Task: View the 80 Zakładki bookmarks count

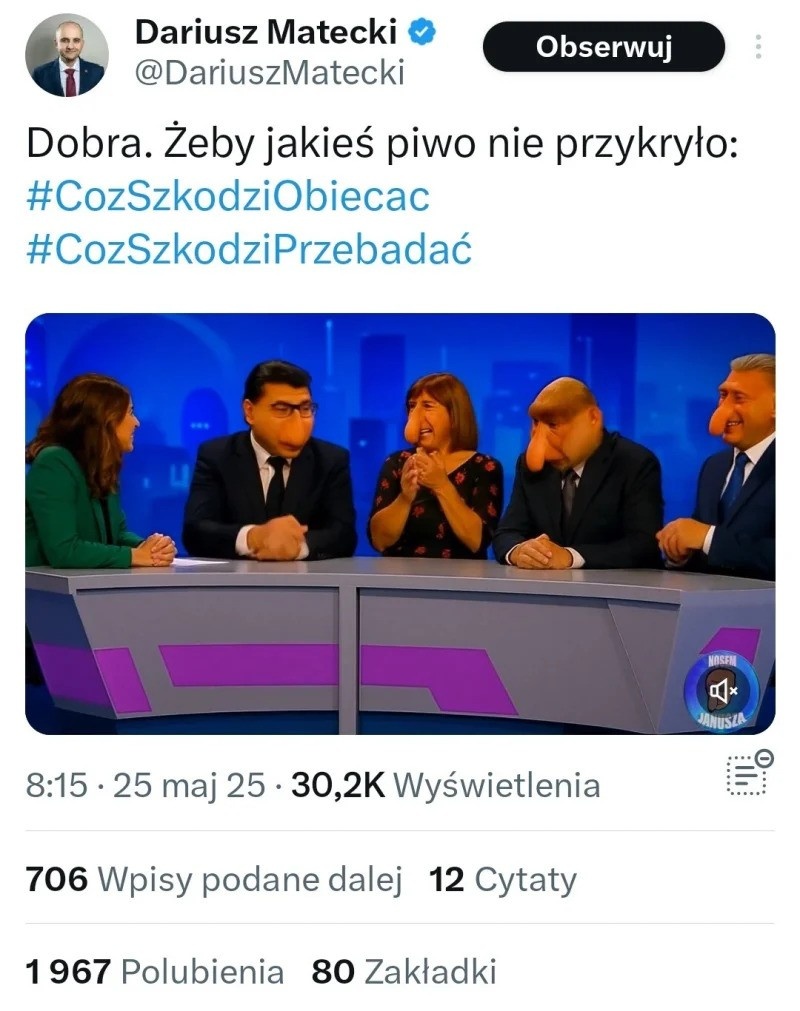Action: tap(404, 972)
